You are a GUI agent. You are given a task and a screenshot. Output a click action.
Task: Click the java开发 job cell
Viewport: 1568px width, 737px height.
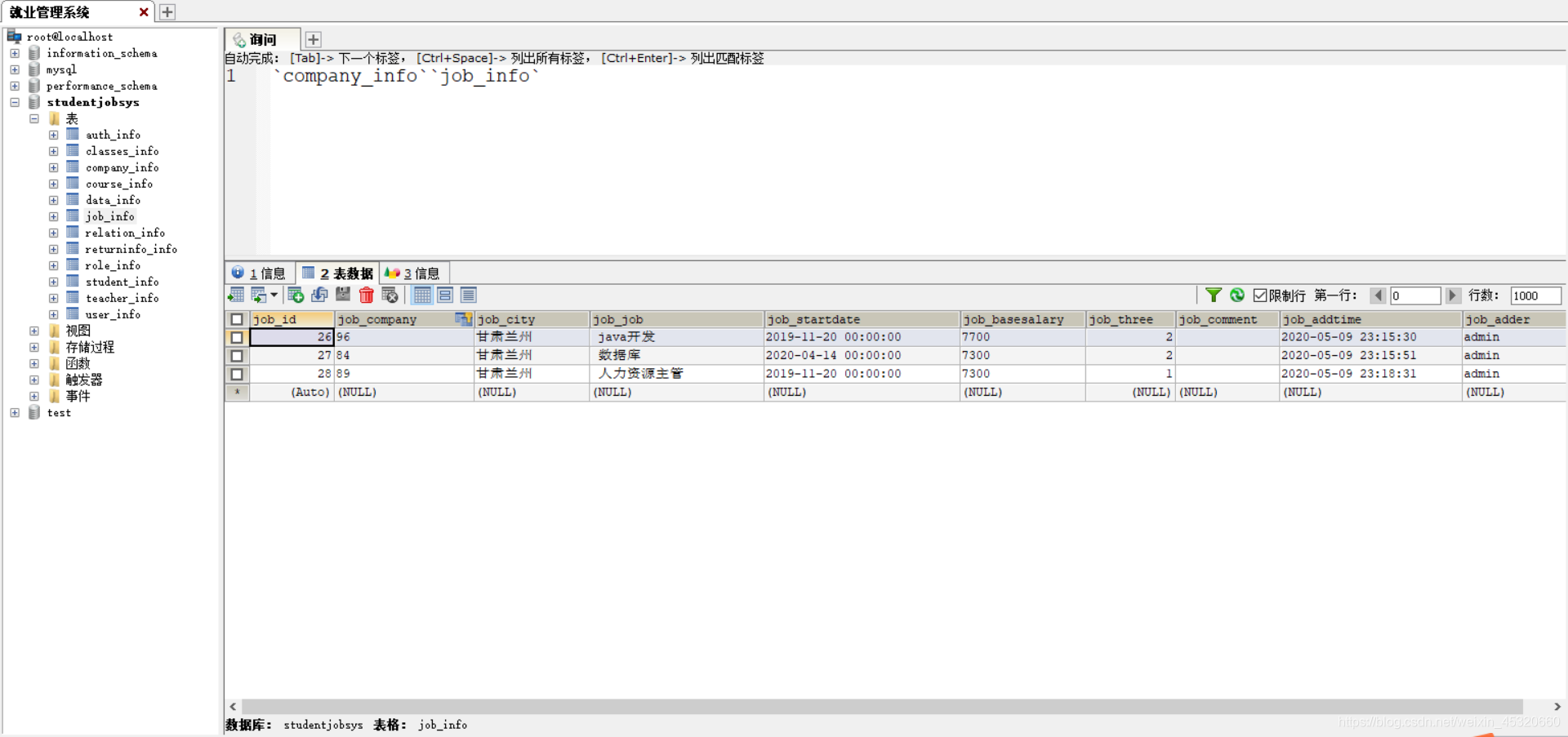tap(676, 337)
